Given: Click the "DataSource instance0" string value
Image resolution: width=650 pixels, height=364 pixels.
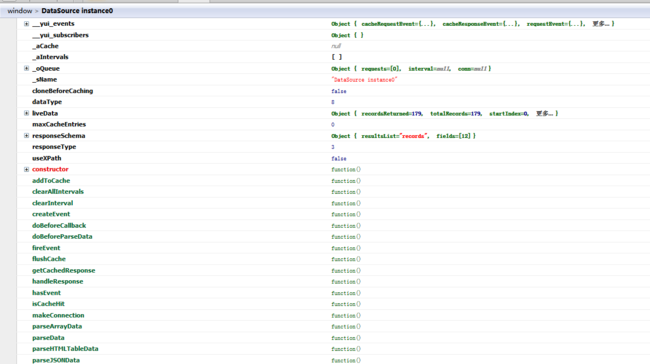Looking at the screenshot, I should (x=364, y=80).
